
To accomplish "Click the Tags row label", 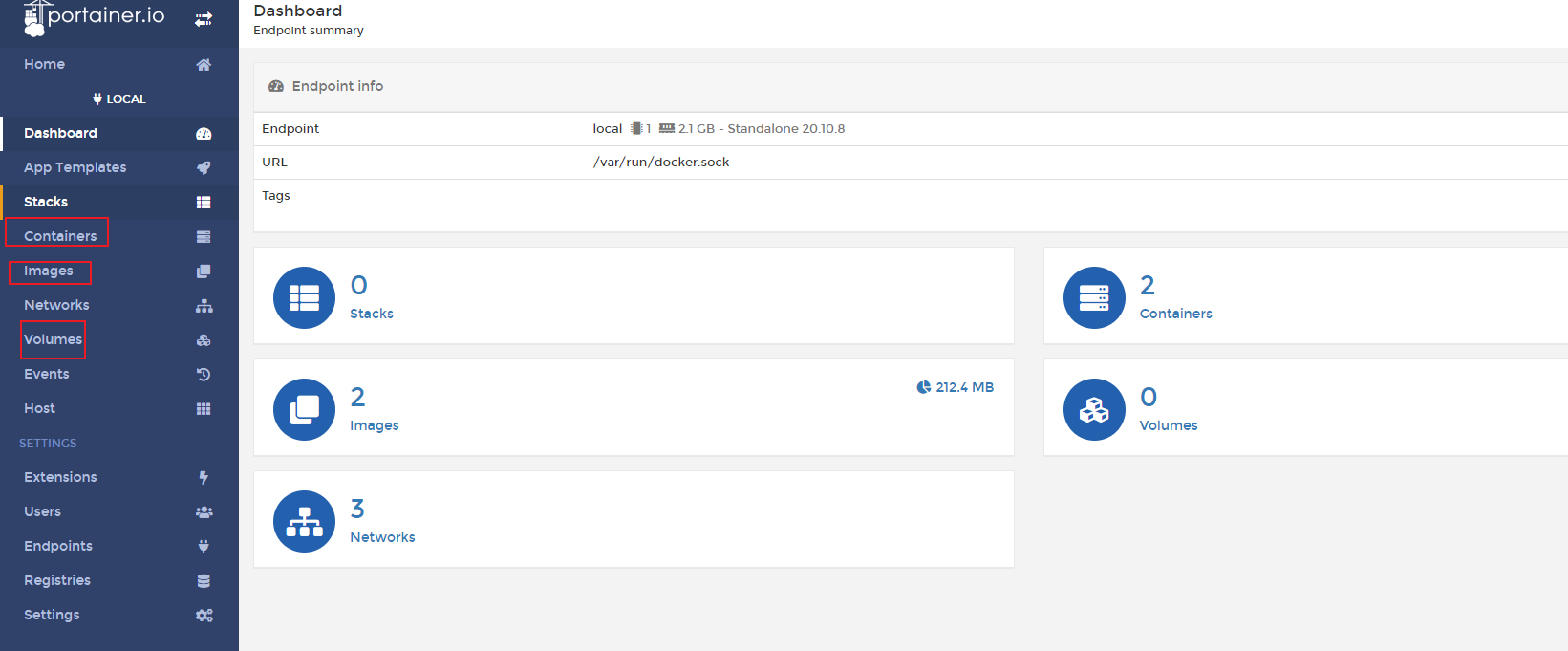I will [x=276, y=196].
